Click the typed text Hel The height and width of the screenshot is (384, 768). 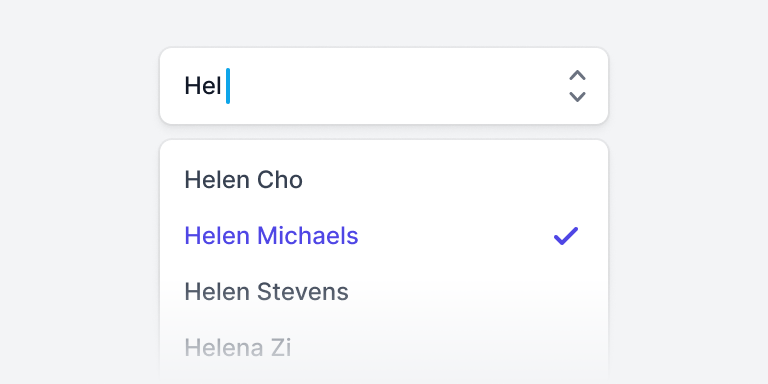tap(203, 86)
